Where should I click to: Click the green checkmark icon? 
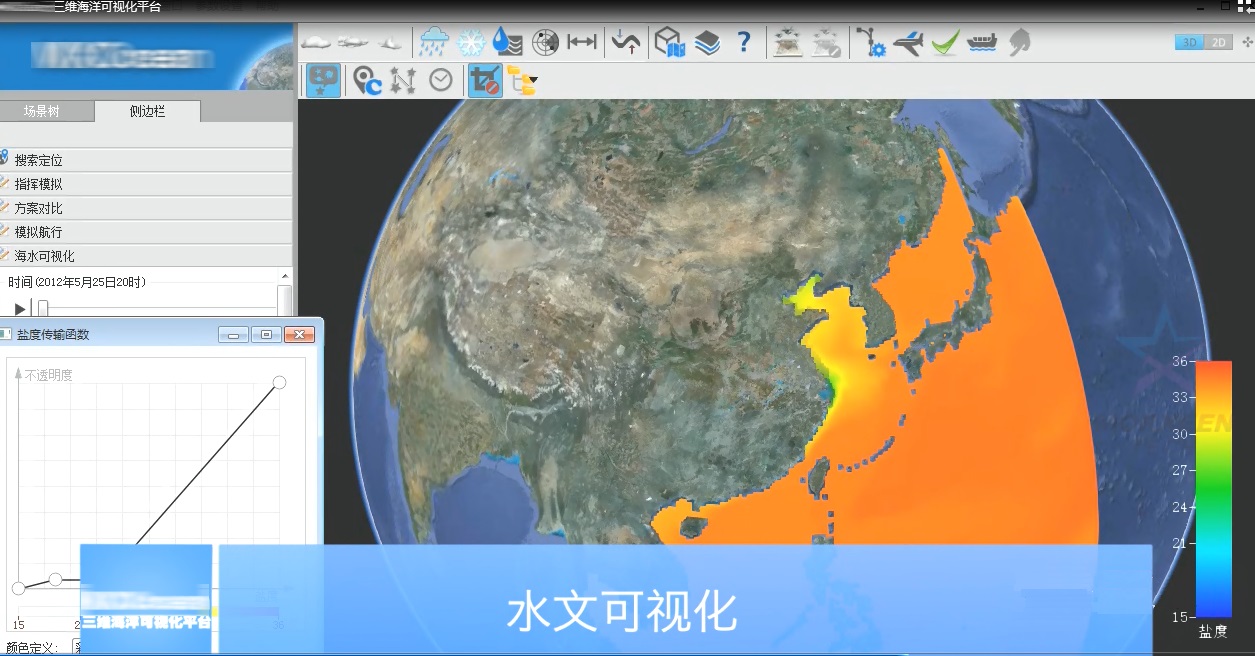tap(946, 43)
